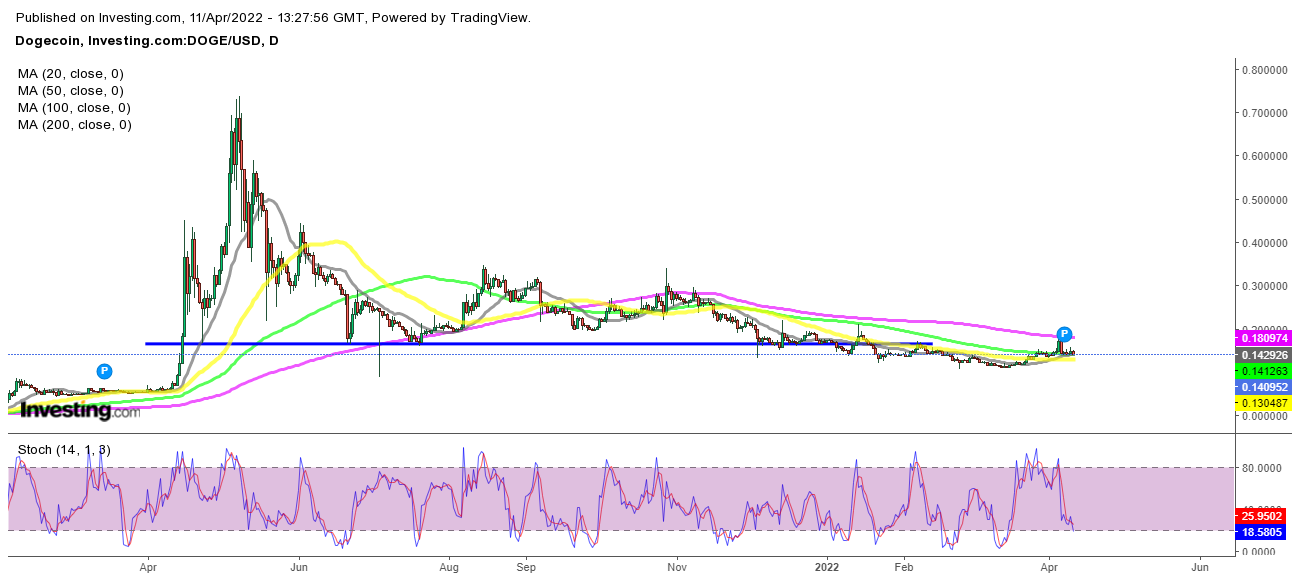Select the blue 0.140952 price label
1299x580 pixels.
(x=1264, y=387)
